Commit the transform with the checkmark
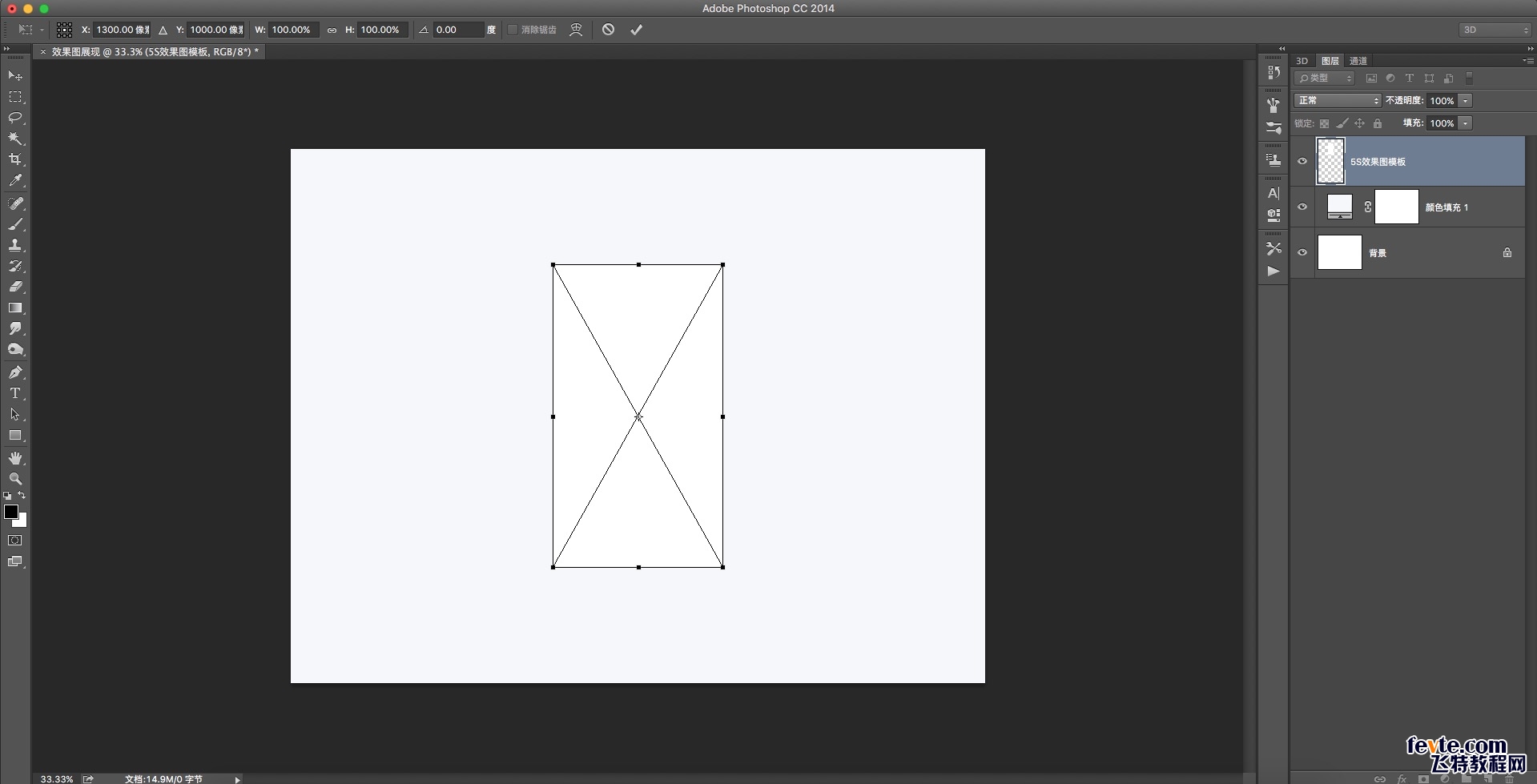 (x=636, y=30)
